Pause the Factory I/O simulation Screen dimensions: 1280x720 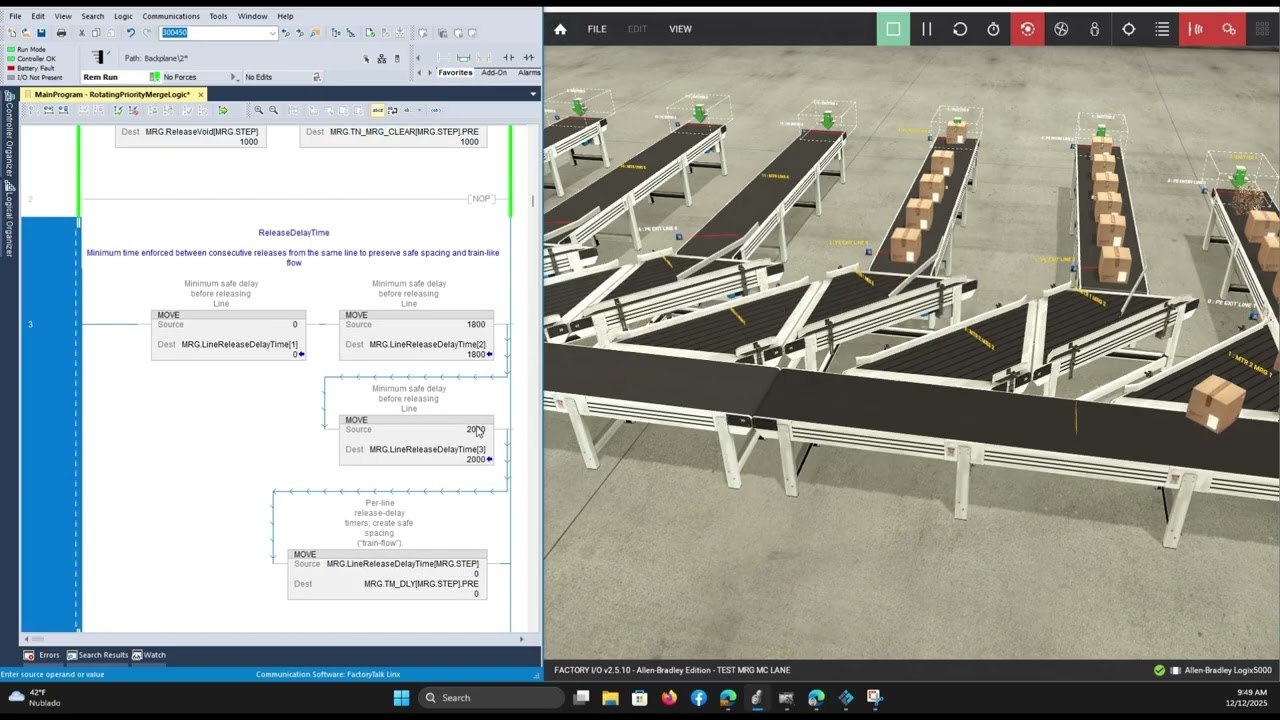pyautogui.click(x=926, y=29)
